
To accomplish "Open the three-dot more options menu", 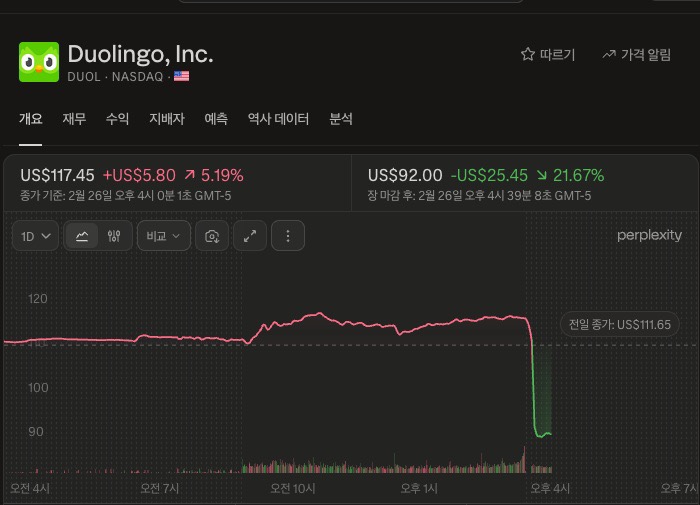I will pos(288,236).
